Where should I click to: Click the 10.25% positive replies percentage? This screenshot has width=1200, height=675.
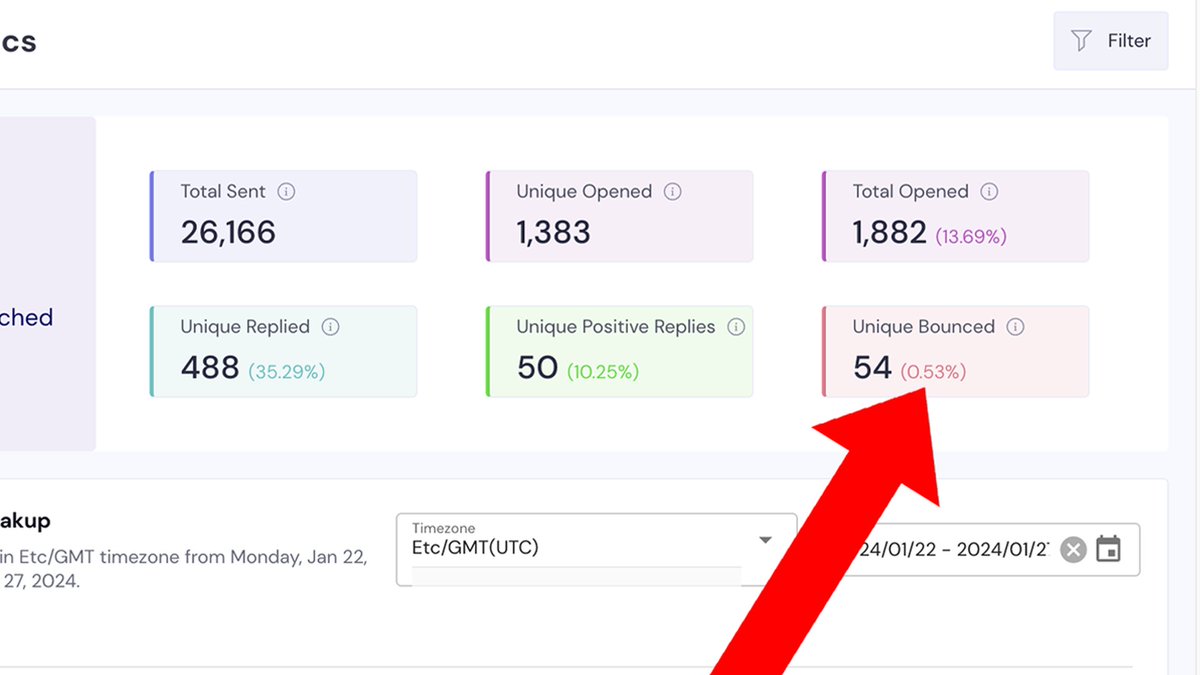pos(603,372)
